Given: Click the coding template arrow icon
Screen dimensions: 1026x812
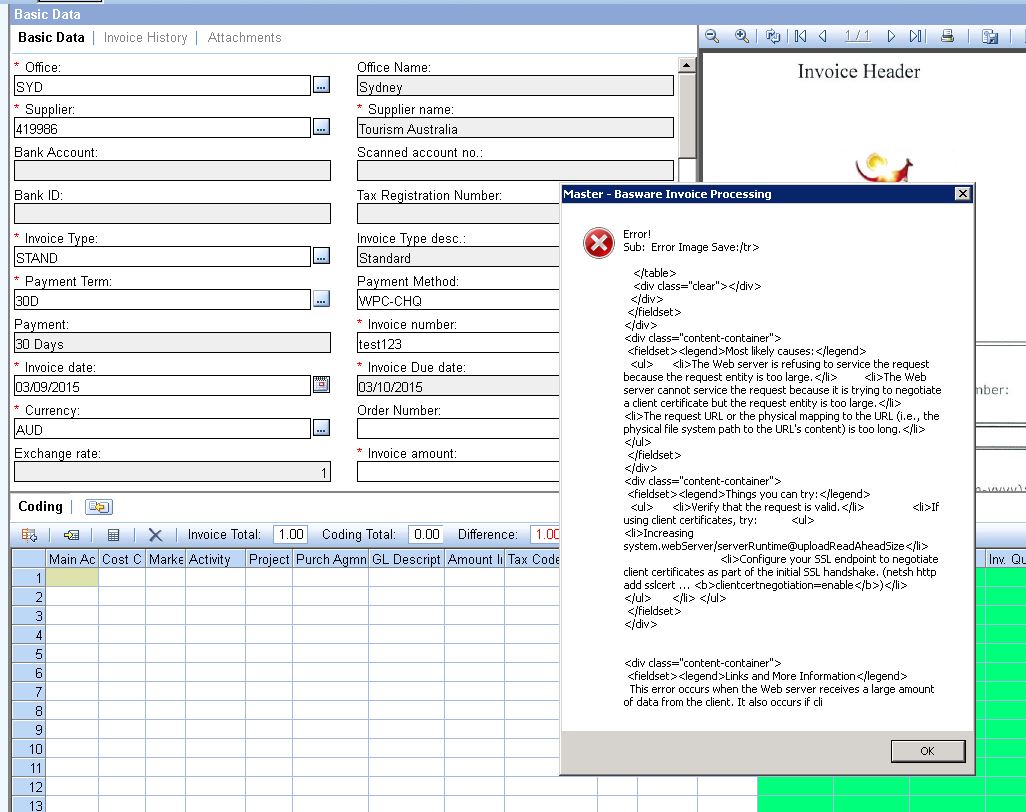Looking at the screenshot, I should [71, 535].
